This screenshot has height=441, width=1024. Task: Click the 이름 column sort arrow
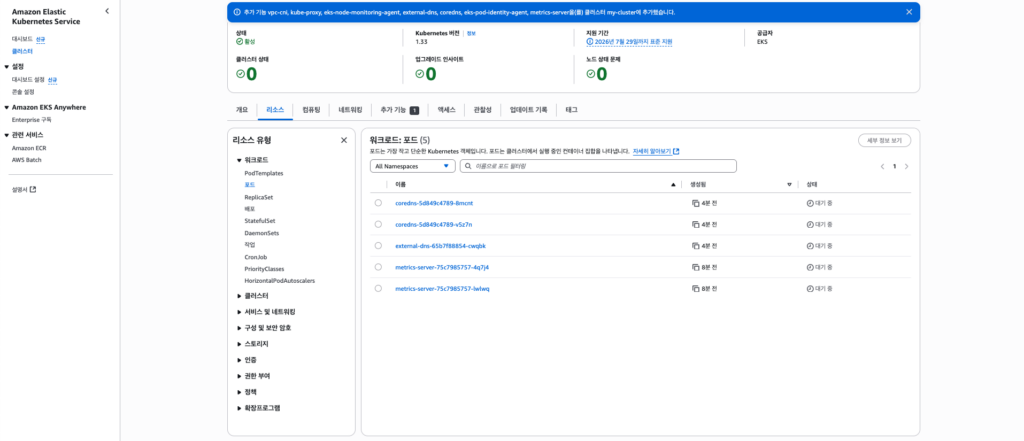coord(673,185)
